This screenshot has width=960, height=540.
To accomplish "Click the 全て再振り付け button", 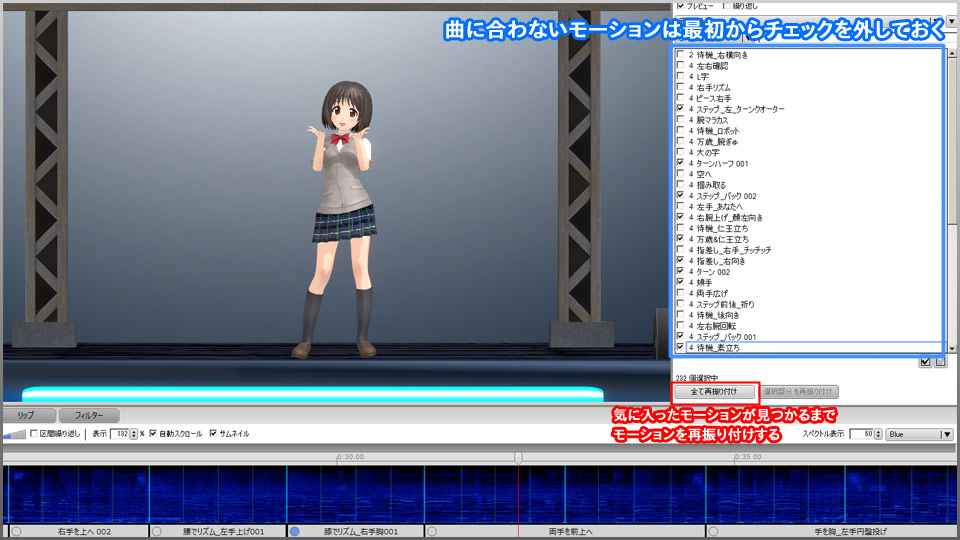I will (x=715, y=391).
